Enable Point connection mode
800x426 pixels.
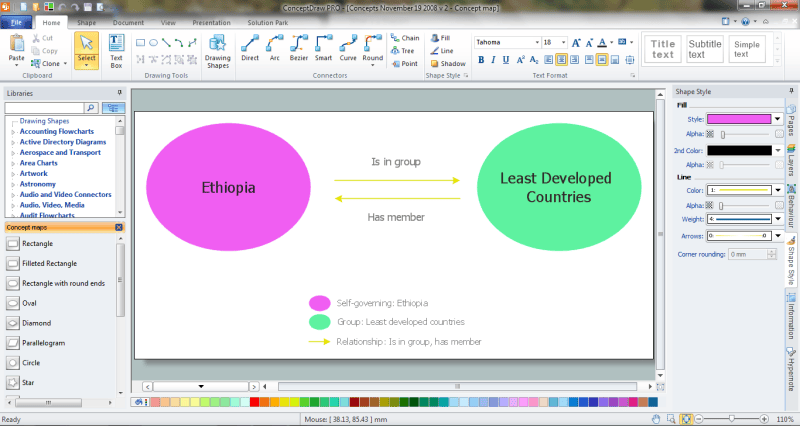click(x=405, y=64)
